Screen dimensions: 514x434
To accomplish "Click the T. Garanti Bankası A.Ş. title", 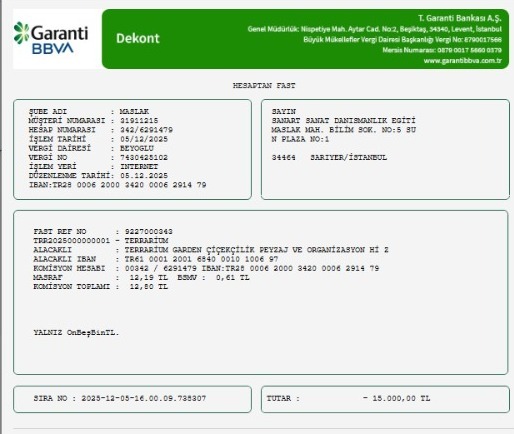I will coord(460,18).
